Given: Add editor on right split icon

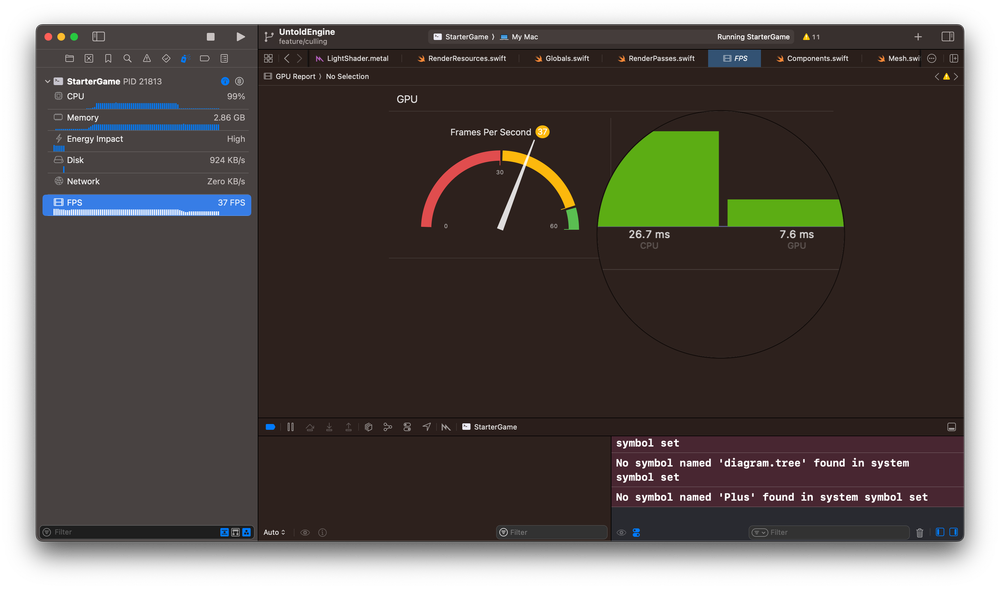Looking at the screenshot, I should click(x=953, y=59).
